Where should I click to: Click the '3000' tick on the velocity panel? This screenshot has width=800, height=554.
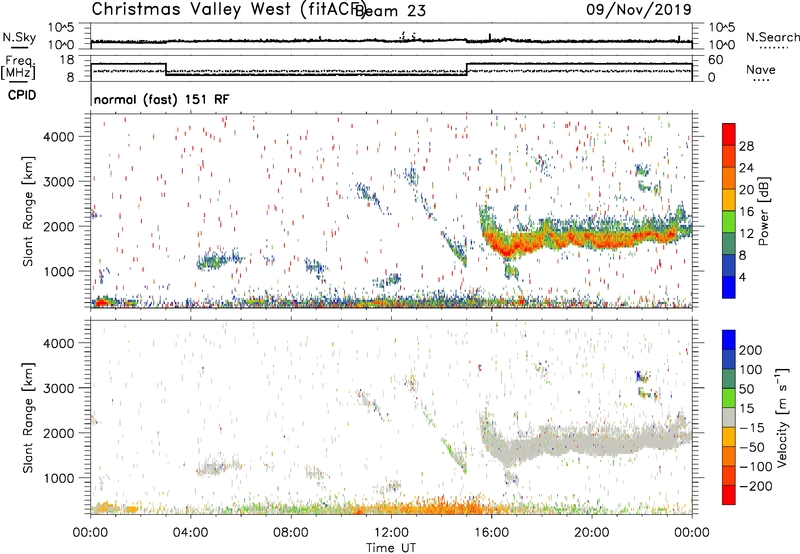58,388
